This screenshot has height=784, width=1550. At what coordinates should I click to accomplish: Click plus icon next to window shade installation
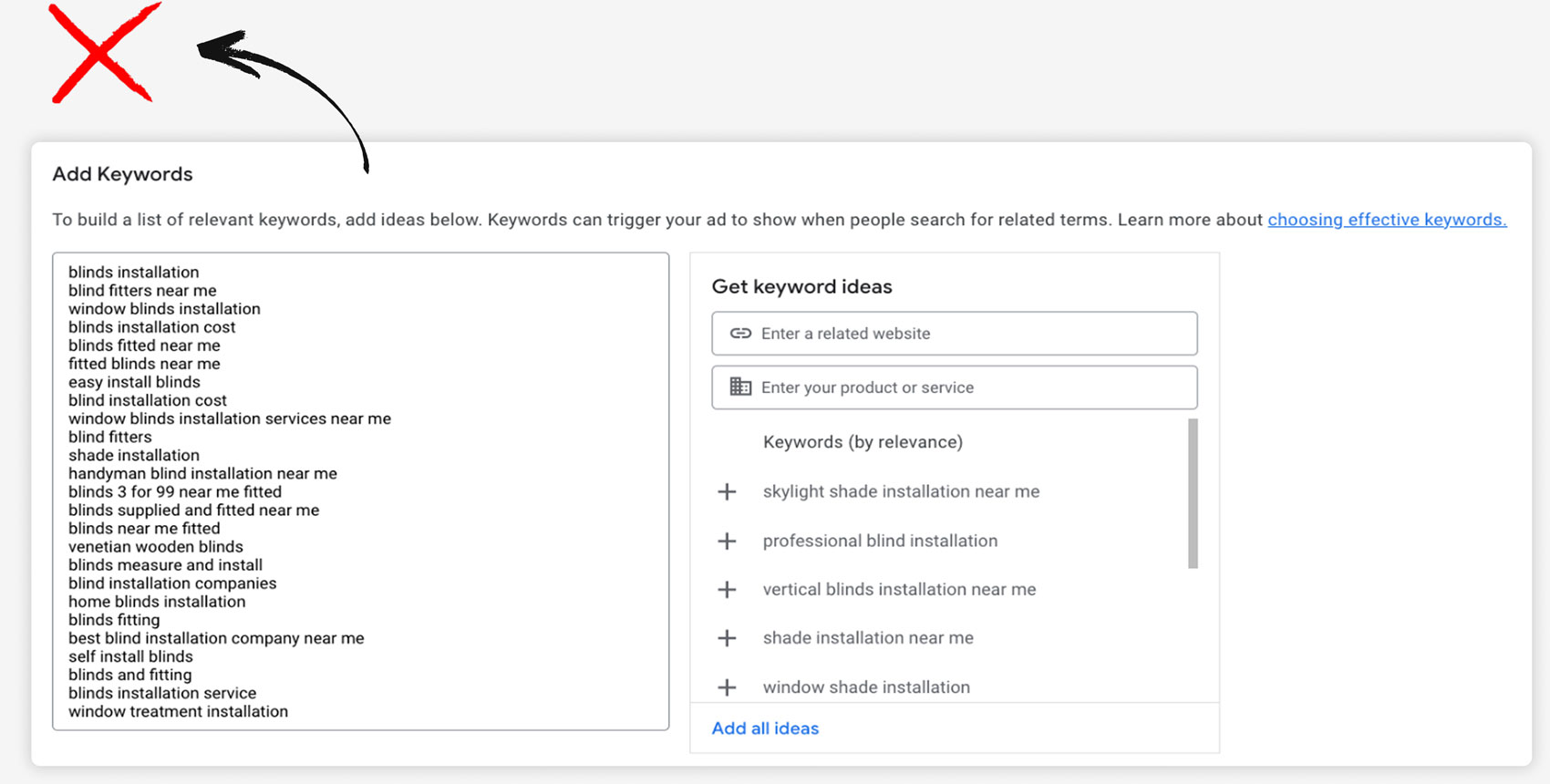click(x=727, y=687)
